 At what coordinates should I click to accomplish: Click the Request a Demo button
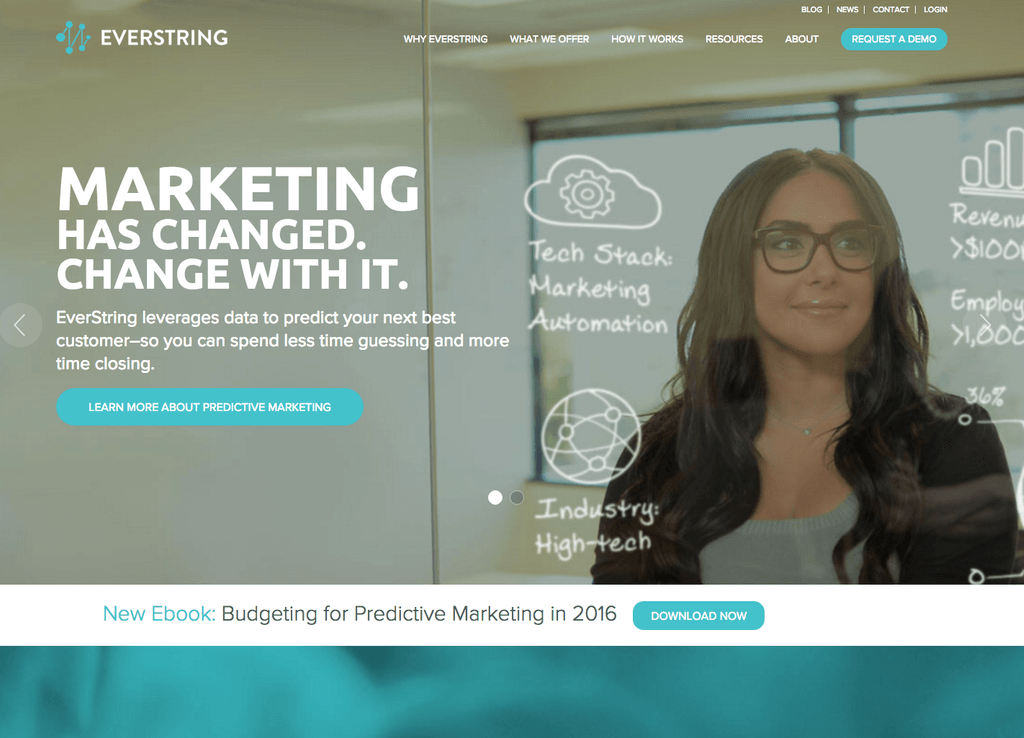tap(894, 39)
